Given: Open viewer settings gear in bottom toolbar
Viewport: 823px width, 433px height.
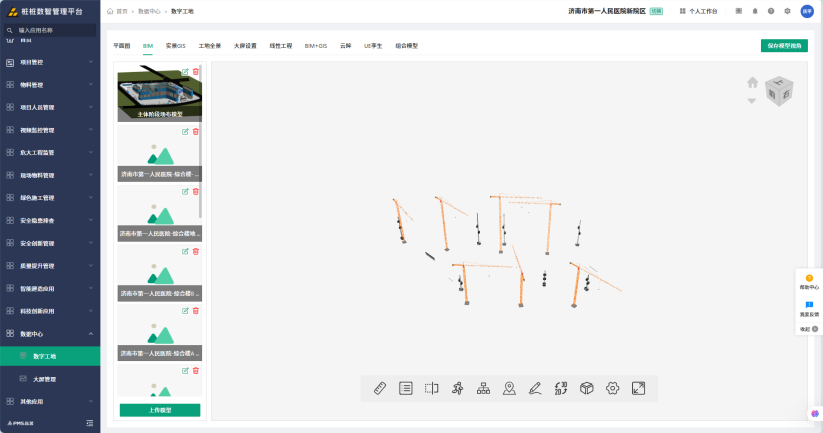Looking at the screenshot, I should click(613, 388).
